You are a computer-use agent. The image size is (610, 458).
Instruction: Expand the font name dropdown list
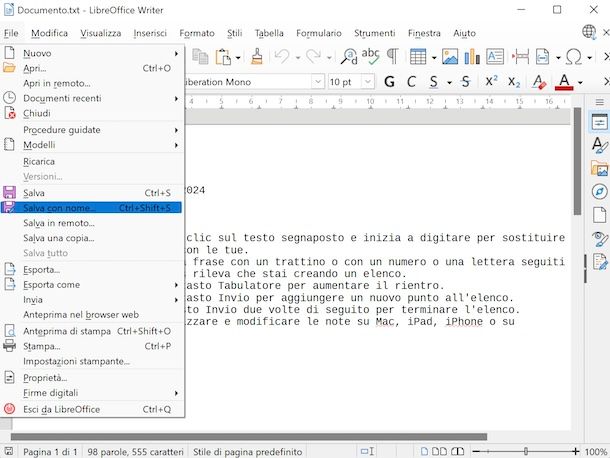(x=317, y=81)
